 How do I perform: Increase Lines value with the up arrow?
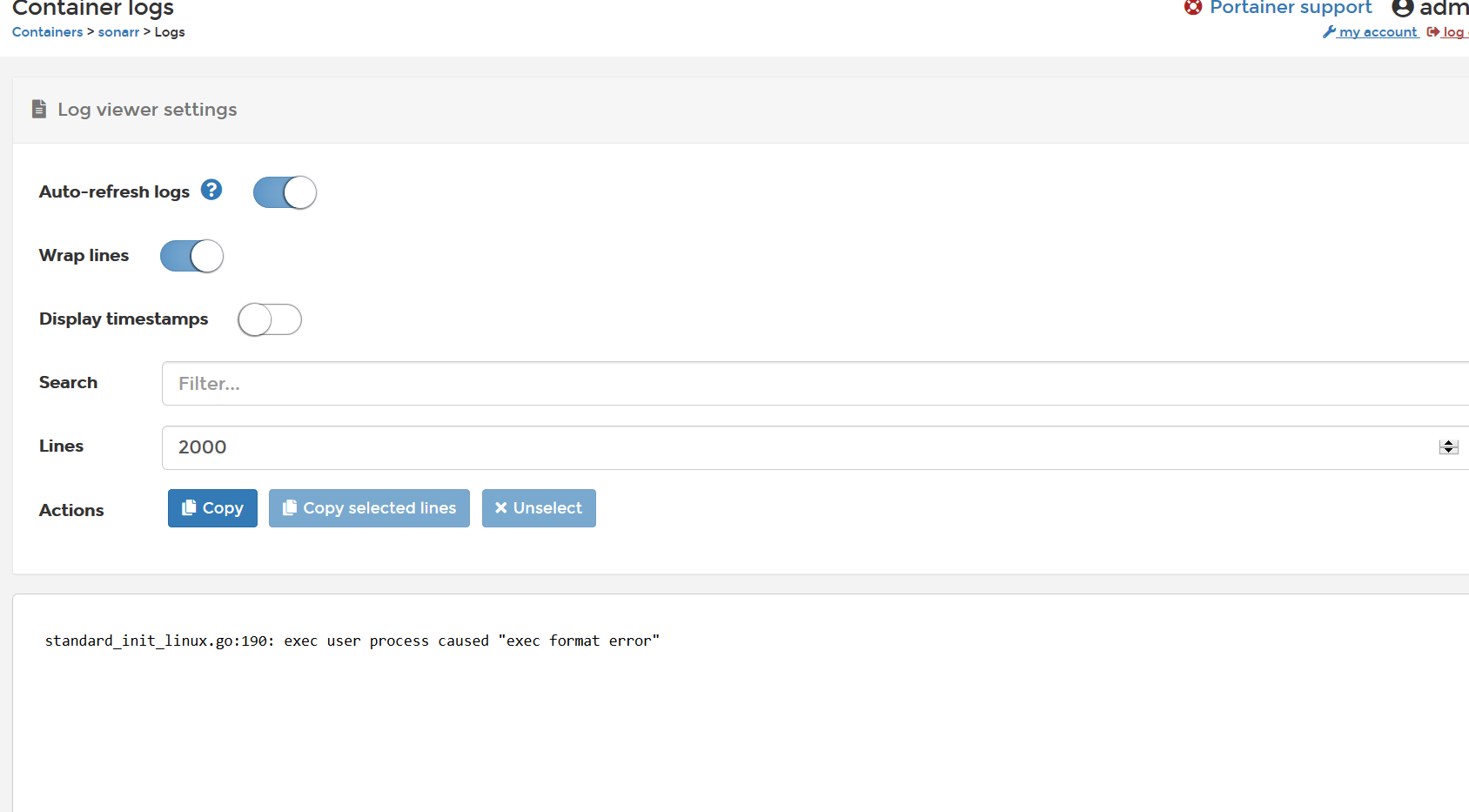pyautogui.click(x=1448, y=443)
